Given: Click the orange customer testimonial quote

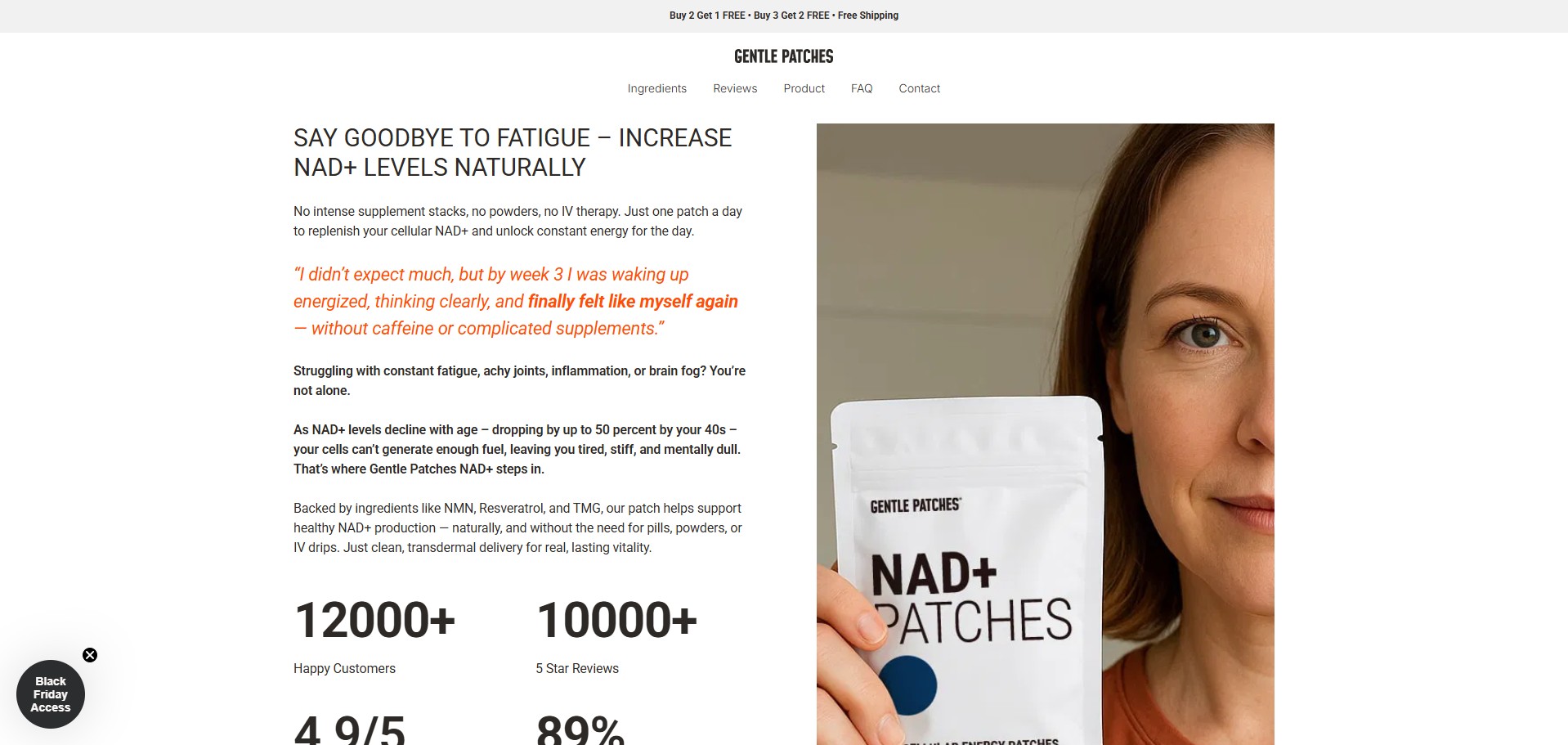Looking at the screenshot, I should 516,301.
